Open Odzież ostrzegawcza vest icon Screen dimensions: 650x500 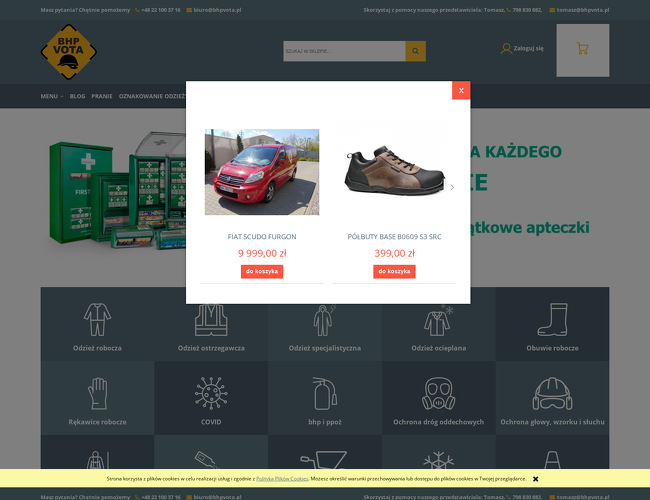coord(211,320)
